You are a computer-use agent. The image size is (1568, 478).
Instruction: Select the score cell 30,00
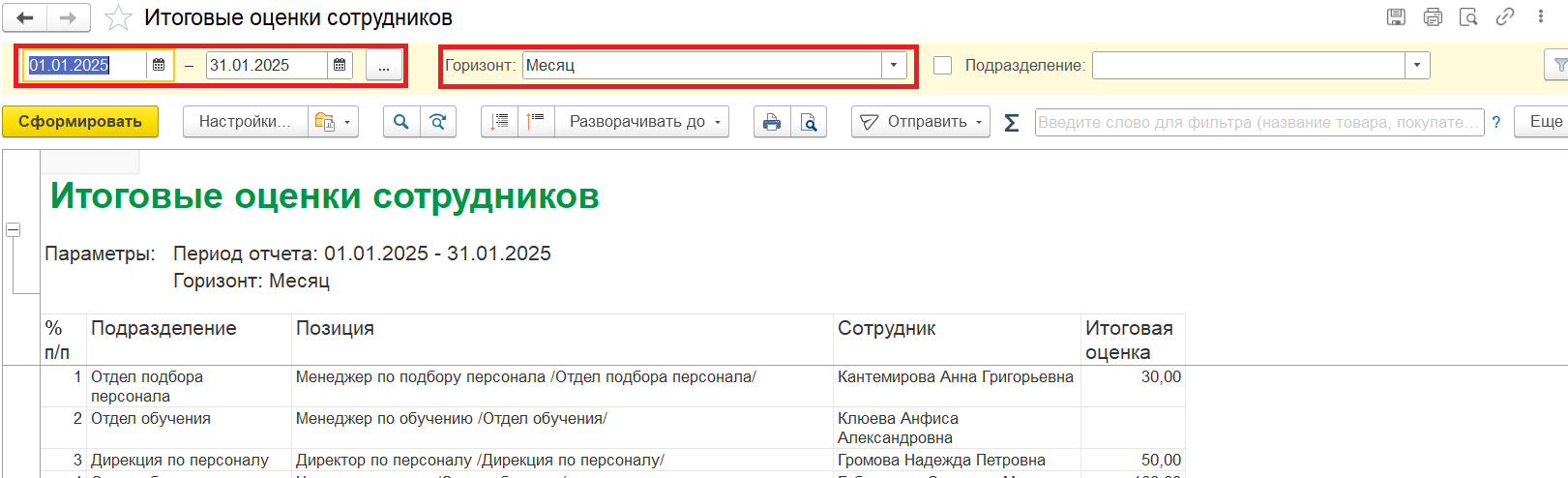click(1133, 386)
